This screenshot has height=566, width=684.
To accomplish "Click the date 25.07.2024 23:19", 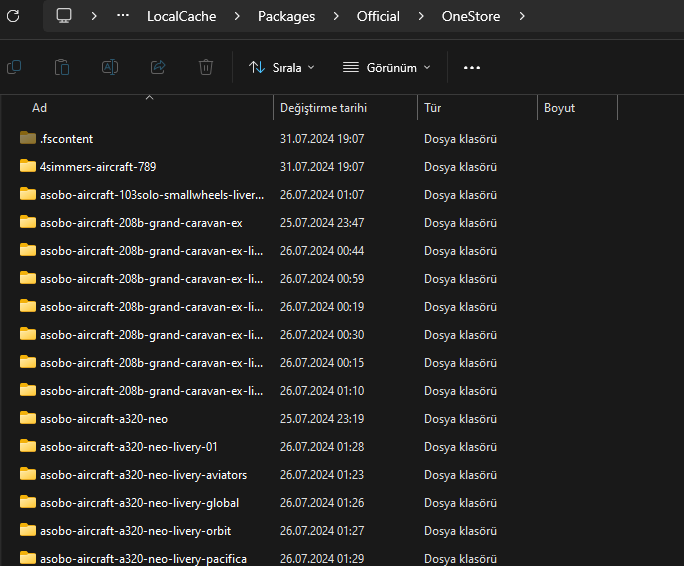I will [322, 419].
